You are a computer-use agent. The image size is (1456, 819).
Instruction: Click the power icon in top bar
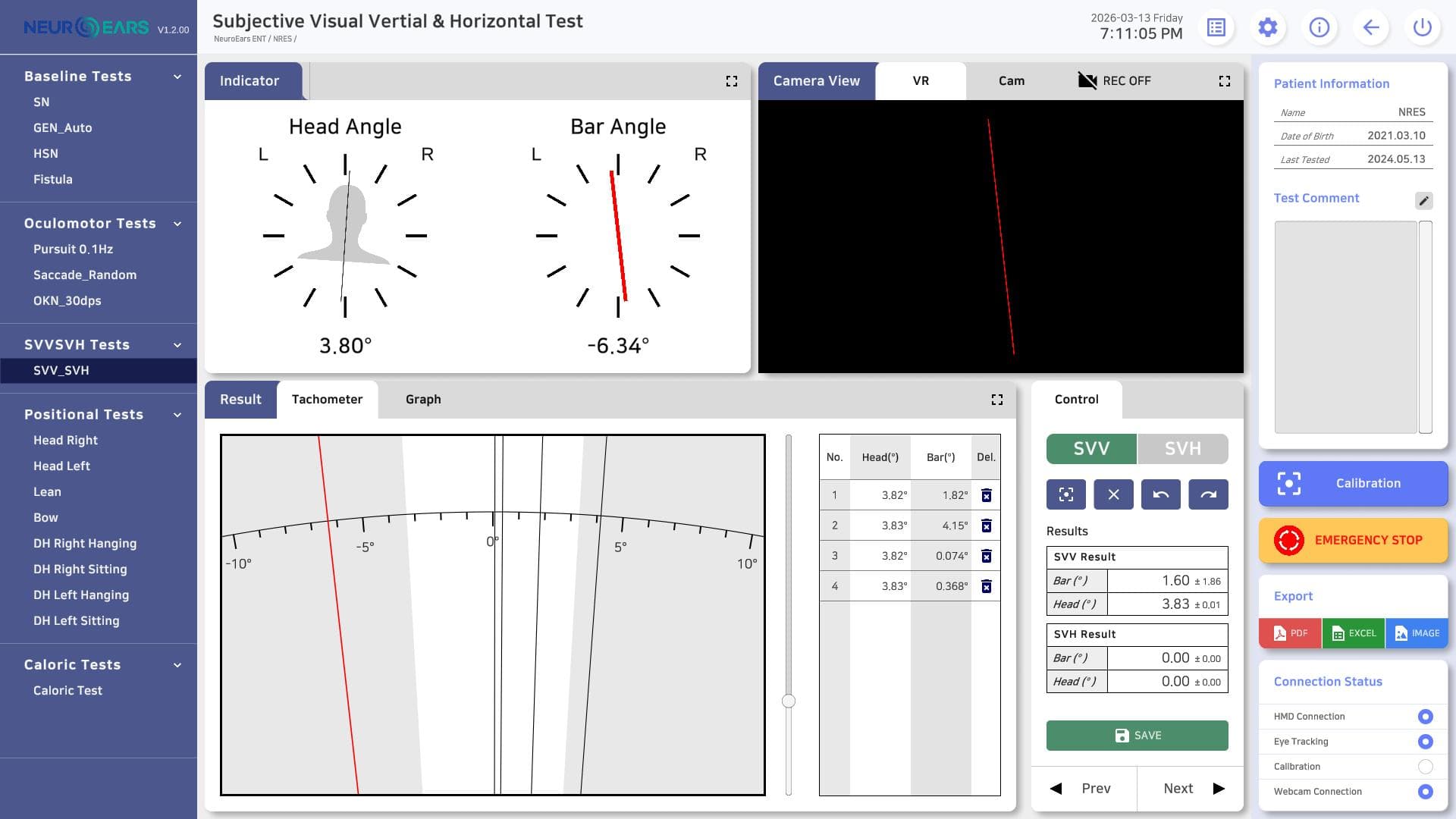point(1423,28)
